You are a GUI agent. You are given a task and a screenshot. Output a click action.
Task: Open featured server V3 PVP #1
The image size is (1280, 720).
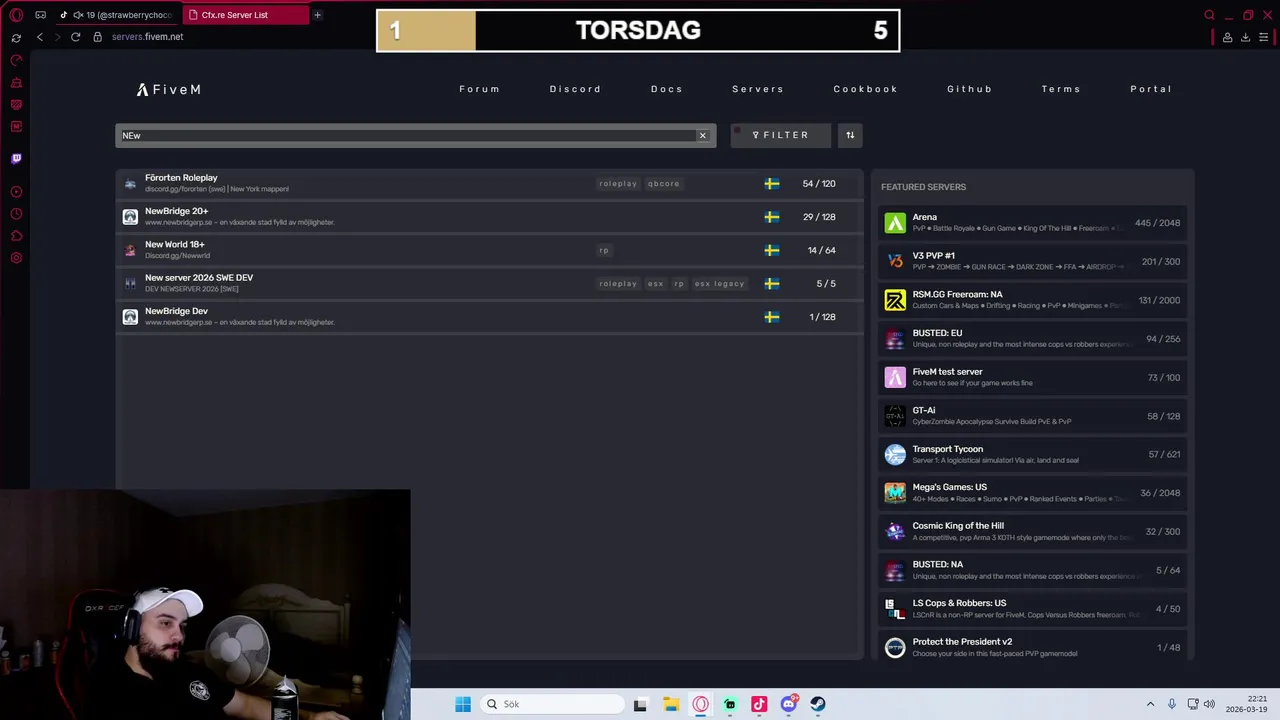pos(1032,261)
